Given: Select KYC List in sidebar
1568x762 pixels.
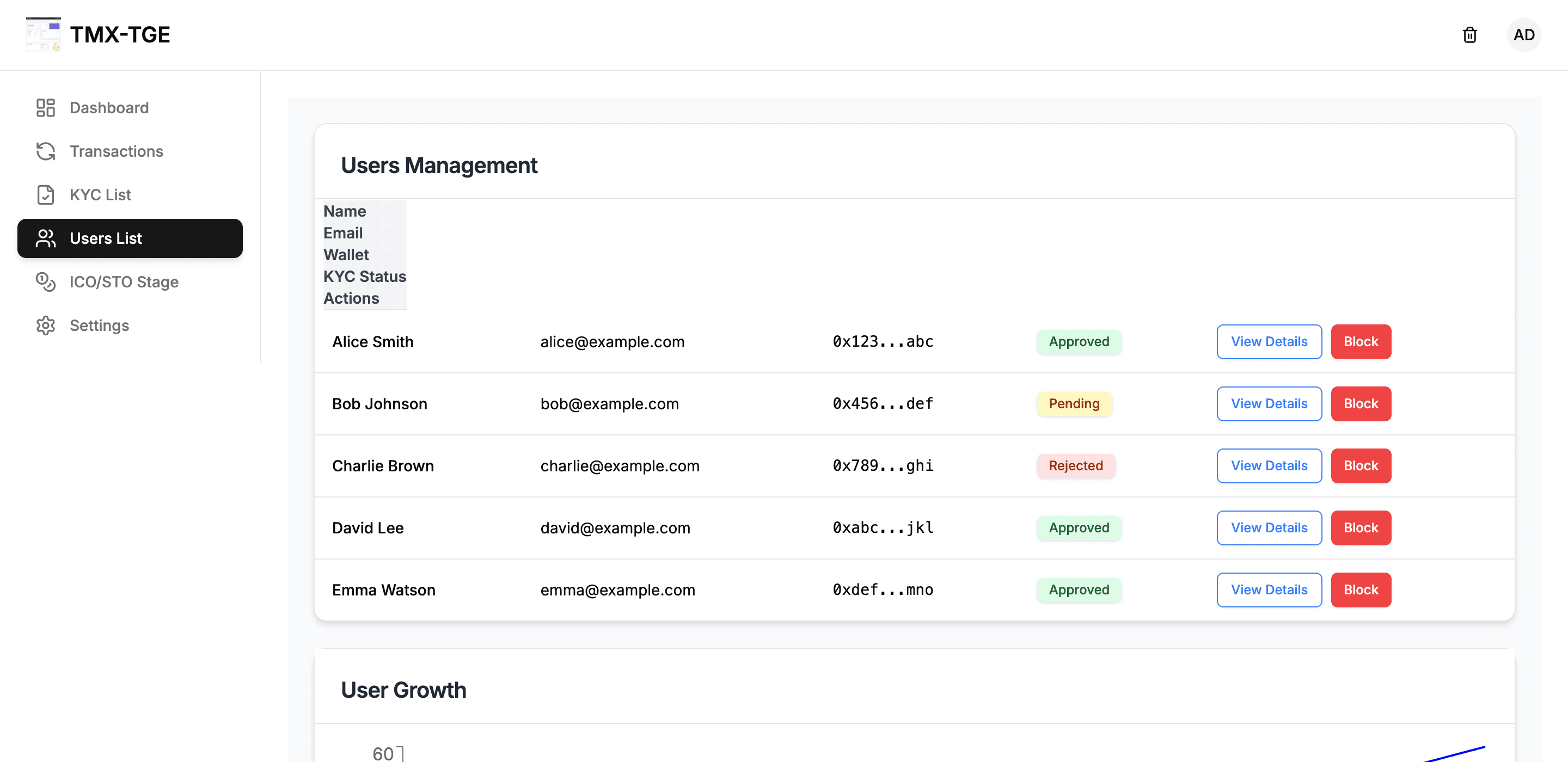Looking at the screenshot, I should tap(130, 195).
